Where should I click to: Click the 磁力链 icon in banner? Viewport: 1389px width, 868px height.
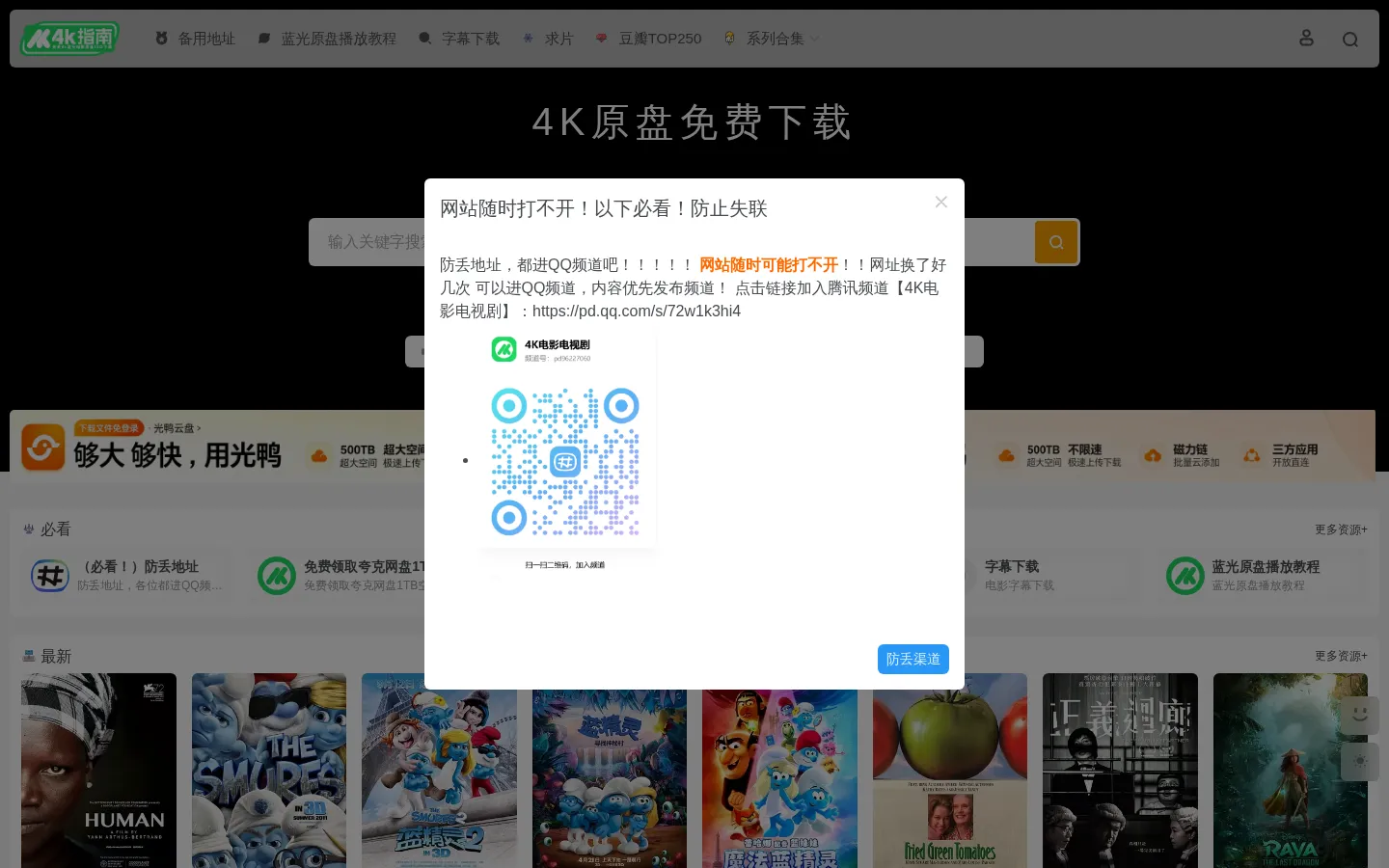[1153, 455]
